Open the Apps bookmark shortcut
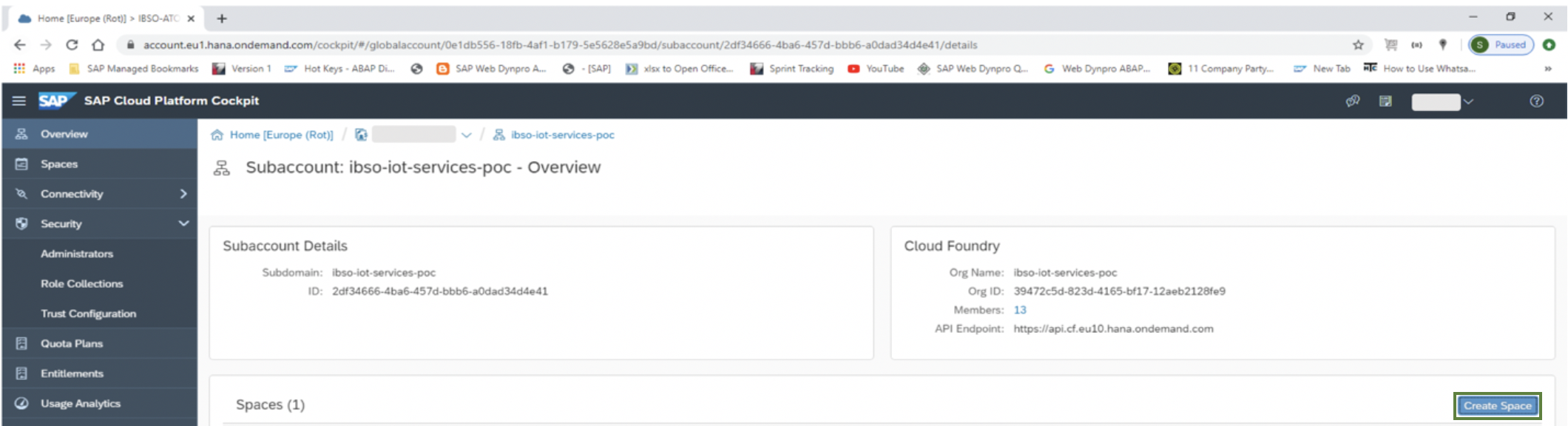This screenshot has width=1568, height=426. (x=35, y=69)
